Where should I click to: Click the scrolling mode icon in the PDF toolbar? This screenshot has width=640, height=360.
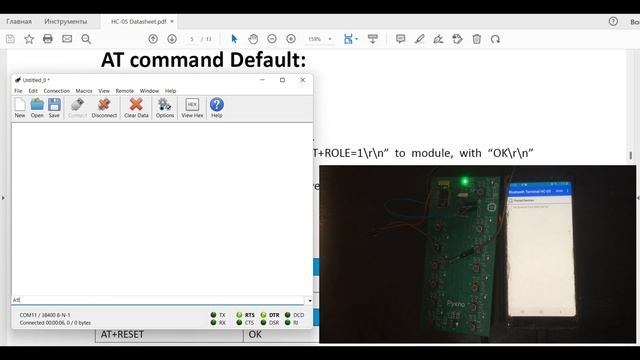tap(373, 39)
